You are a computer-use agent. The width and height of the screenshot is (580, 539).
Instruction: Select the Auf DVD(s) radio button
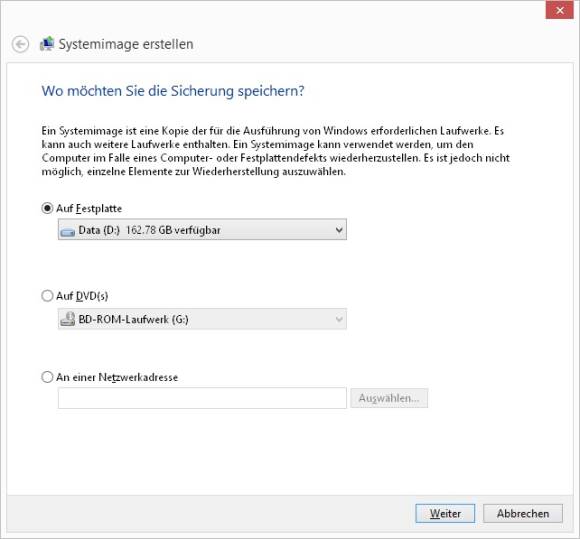47,296
